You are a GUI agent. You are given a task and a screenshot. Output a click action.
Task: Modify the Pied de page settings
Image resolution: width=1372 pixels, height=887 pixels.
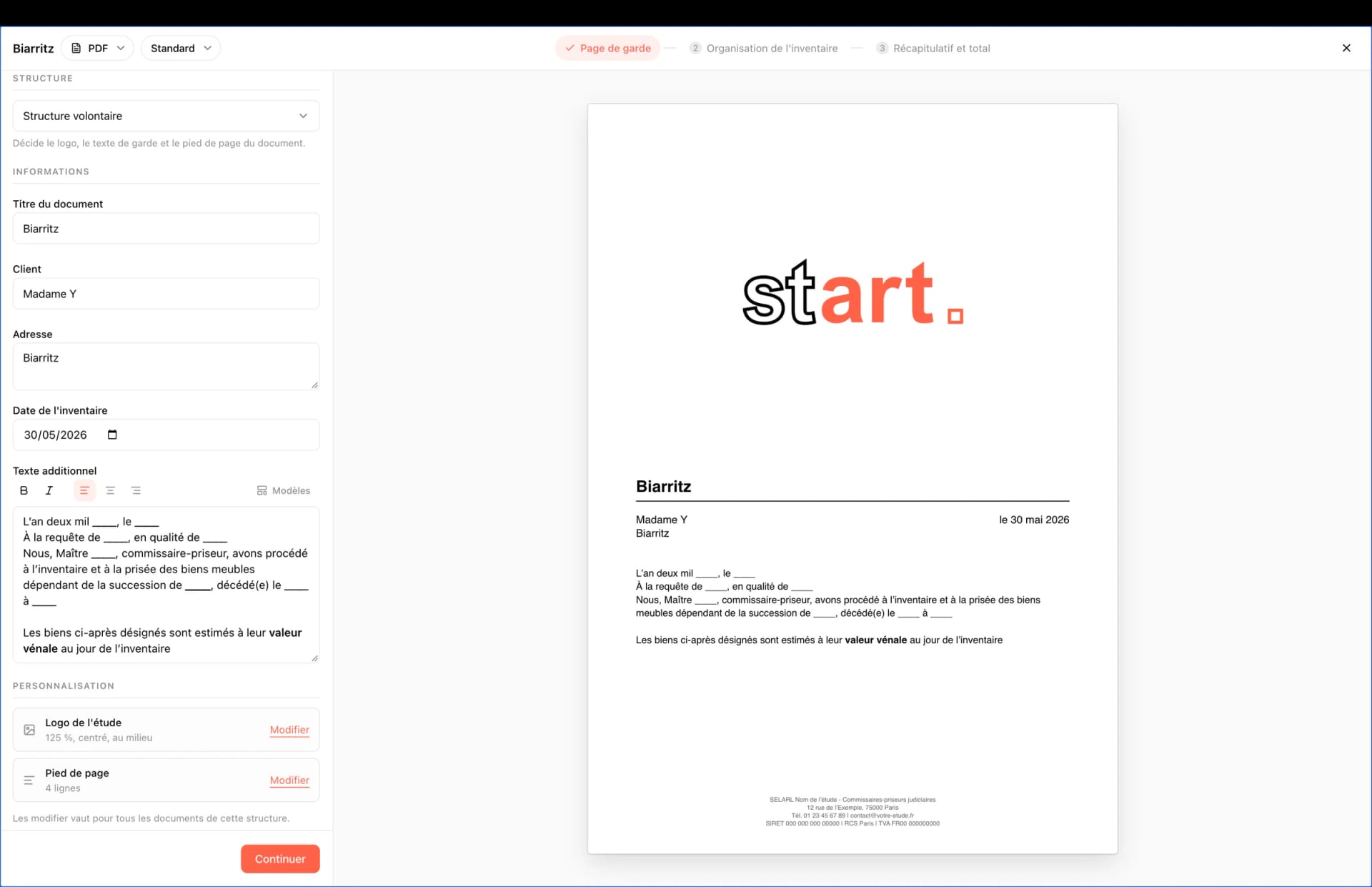[x=289, y=781]
